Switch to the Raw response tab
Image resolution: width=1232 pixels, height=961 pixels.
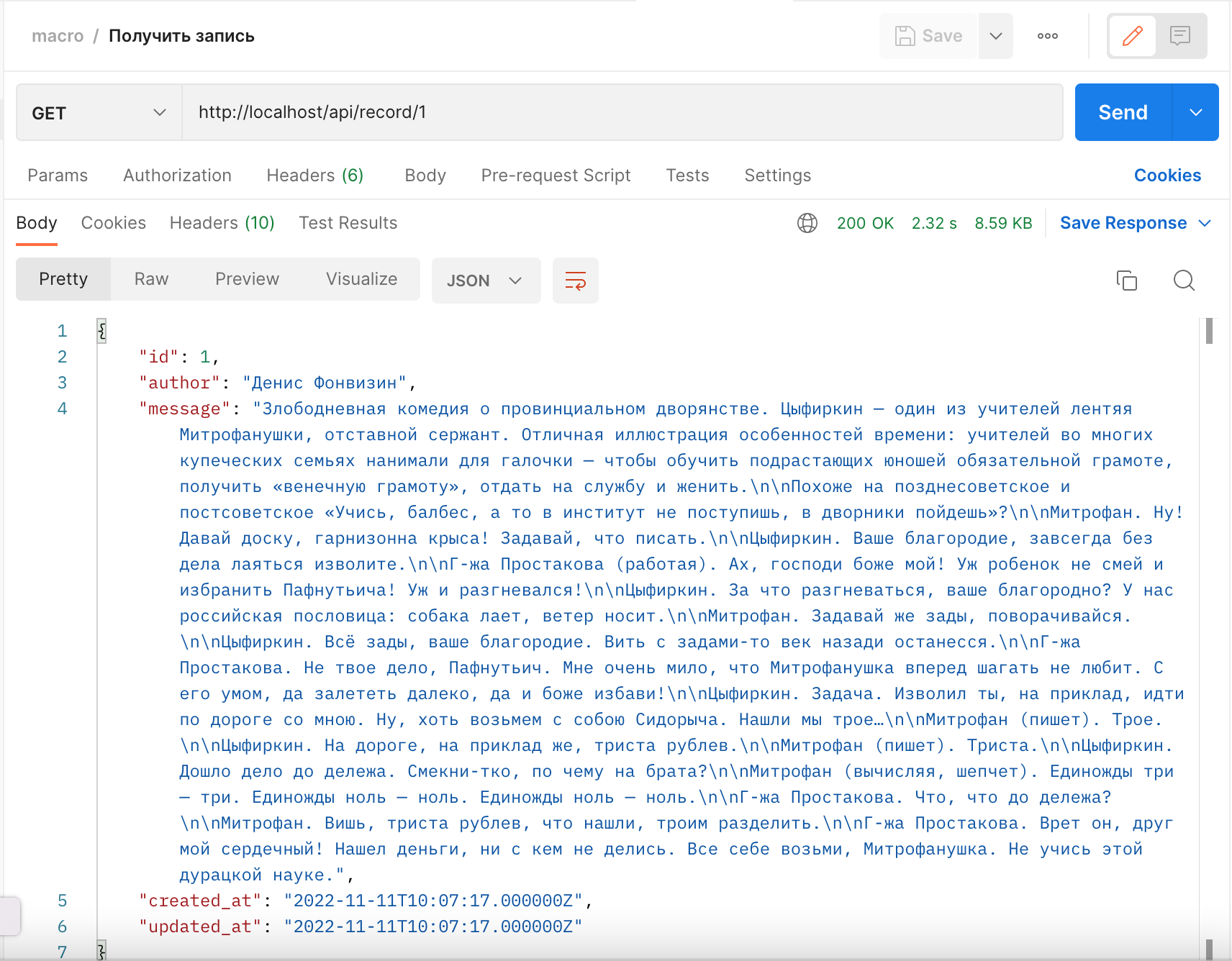150,279
